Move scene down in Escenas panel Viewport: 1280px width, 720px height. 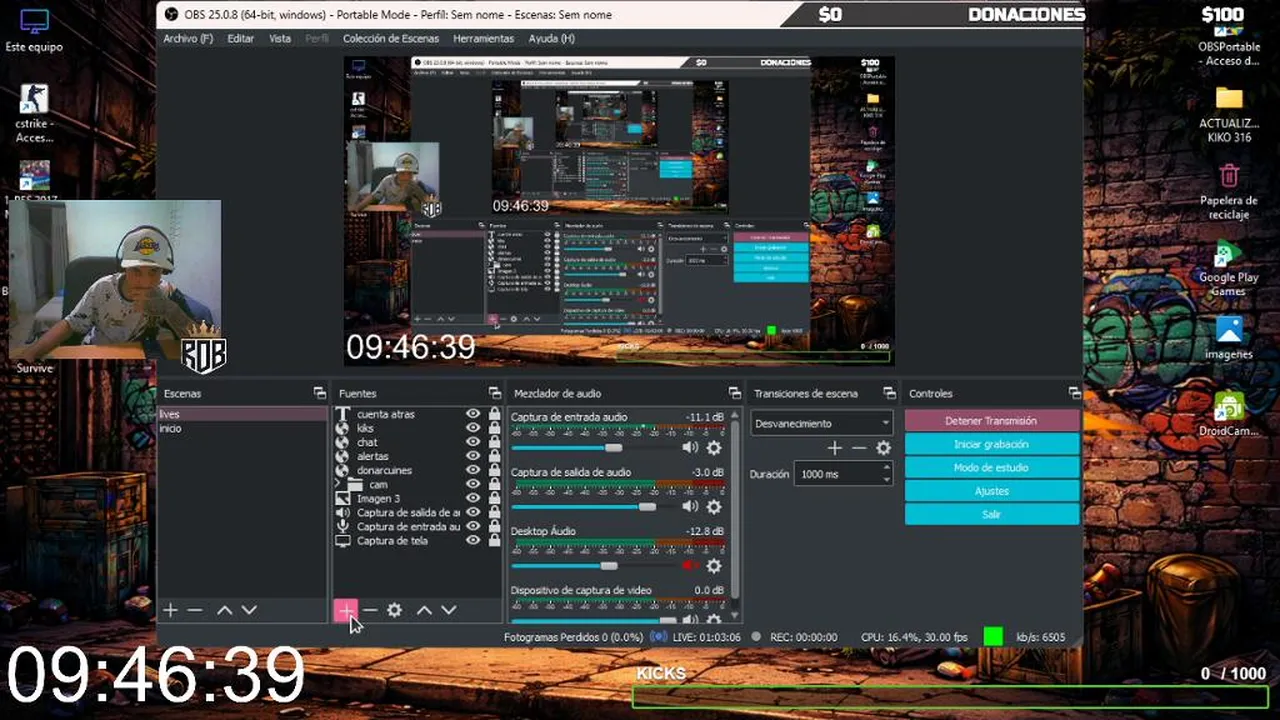point(249,610)
